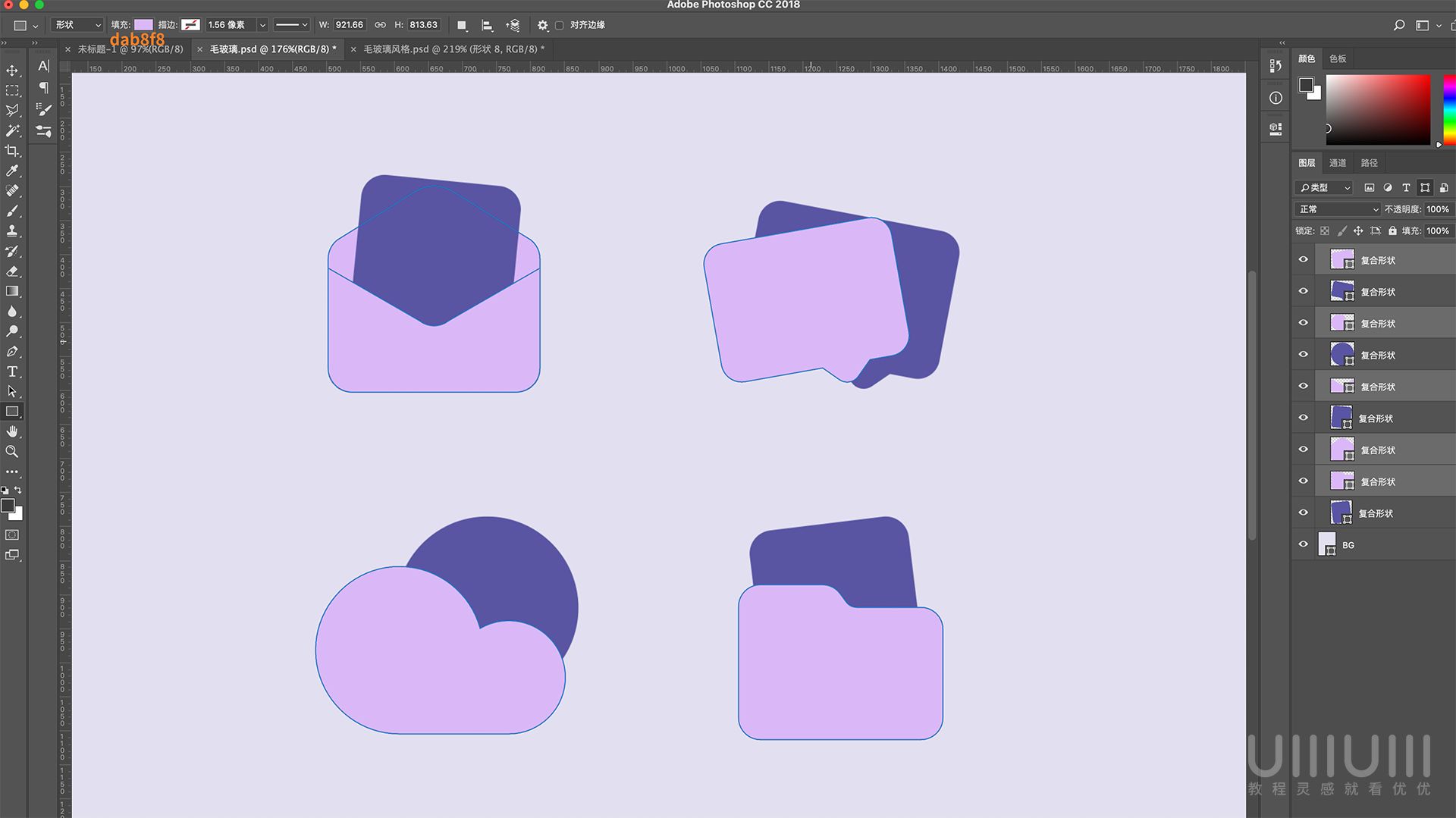
Task: Click the width W input field
Action: point(349,25)
